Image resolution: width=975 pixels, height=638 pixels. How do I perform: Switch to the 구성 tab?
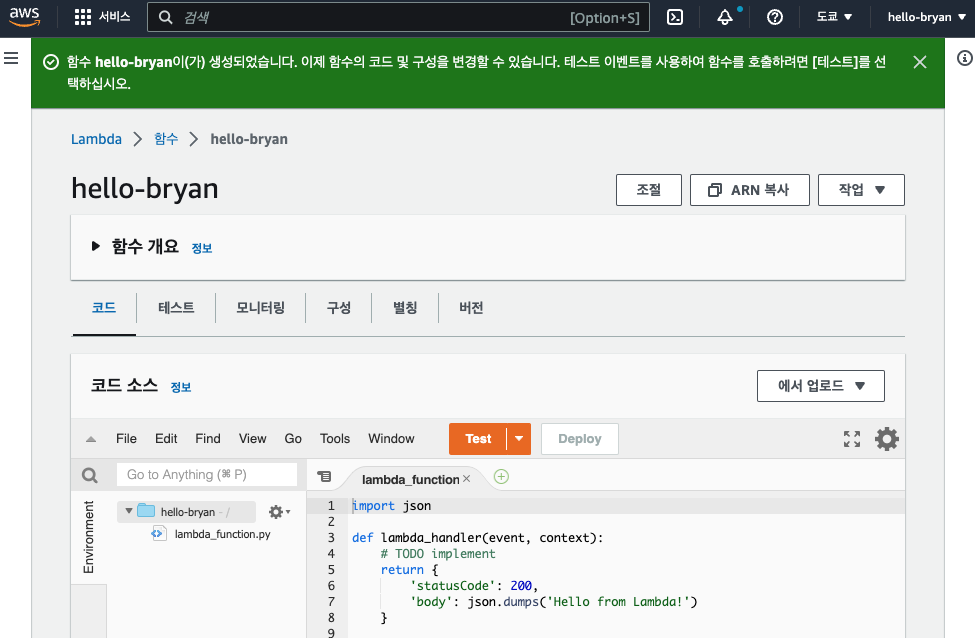[339, 308]
